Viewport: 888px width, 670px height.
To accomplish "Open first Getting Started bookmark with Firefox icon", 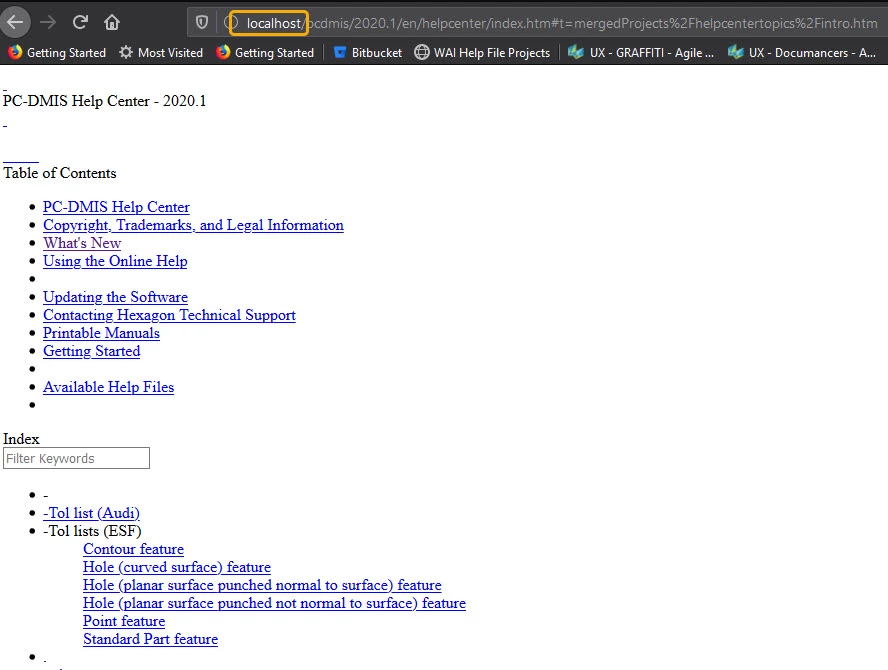I will point(57,53).
